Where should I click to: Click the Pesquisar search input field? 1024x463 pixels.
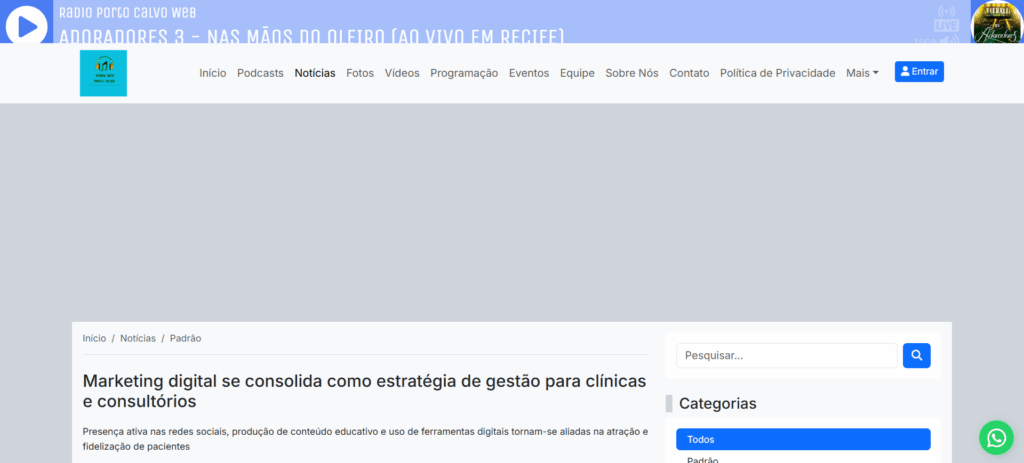pyautogui.click(x=786, y=355)
